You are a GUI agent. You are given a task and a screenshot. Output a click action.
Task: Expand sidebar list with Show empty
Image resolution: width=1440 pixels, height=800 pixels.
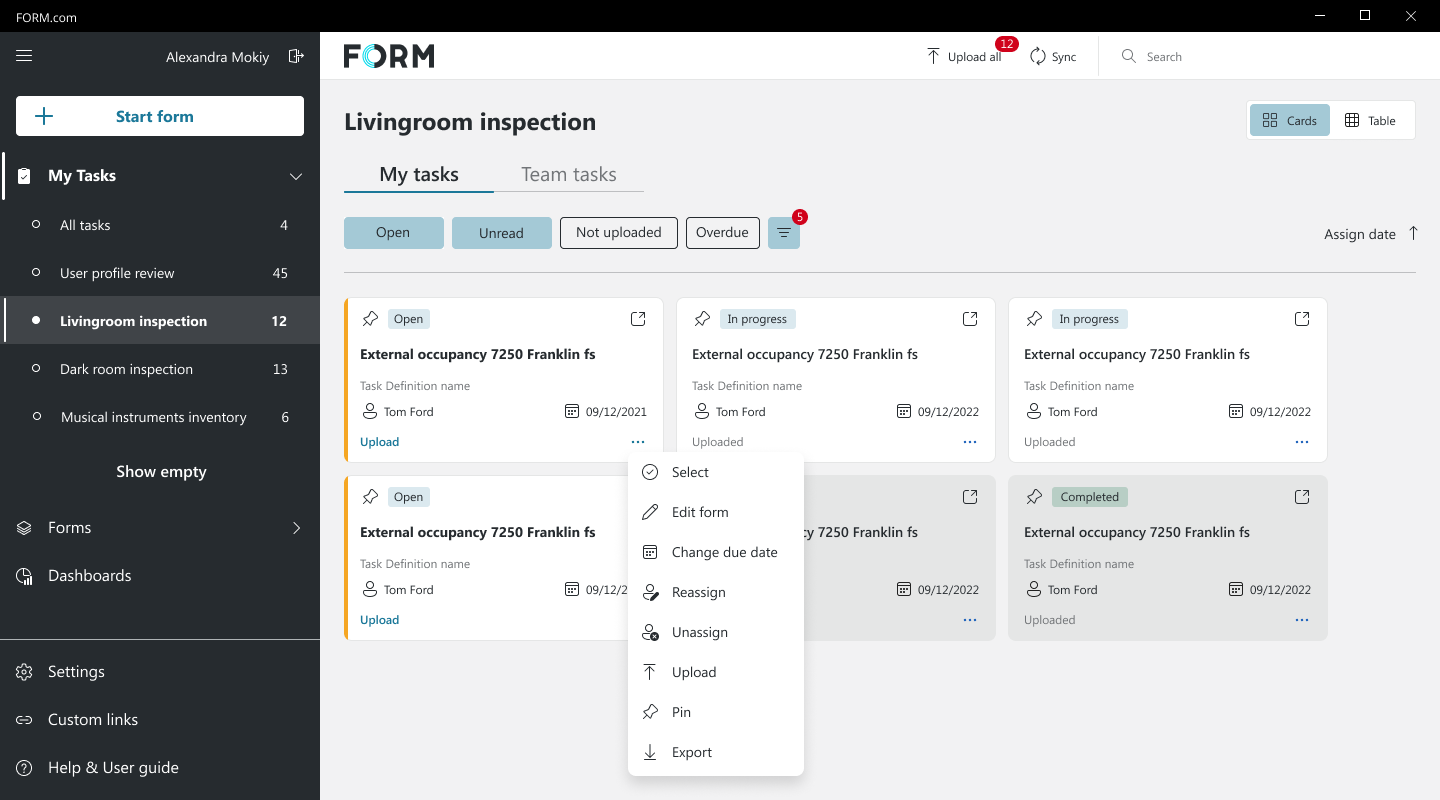point(161,472)
